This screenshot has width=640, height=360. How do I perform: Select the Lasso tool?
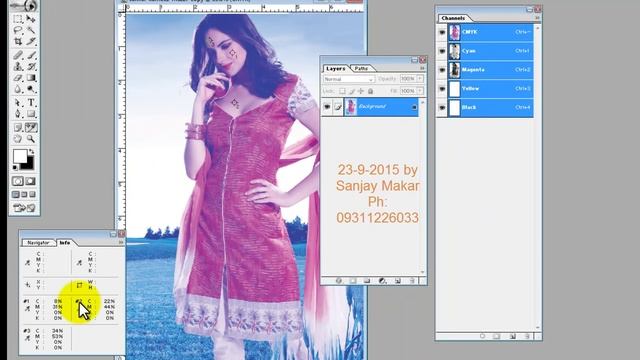coord(18,30)
